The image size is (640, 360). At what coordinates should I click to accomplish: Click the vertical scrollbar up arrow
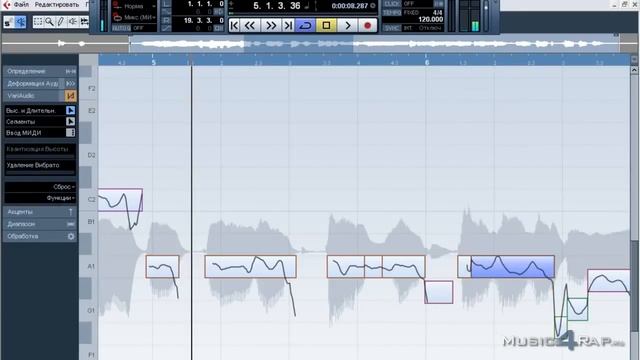coord(634,70)
